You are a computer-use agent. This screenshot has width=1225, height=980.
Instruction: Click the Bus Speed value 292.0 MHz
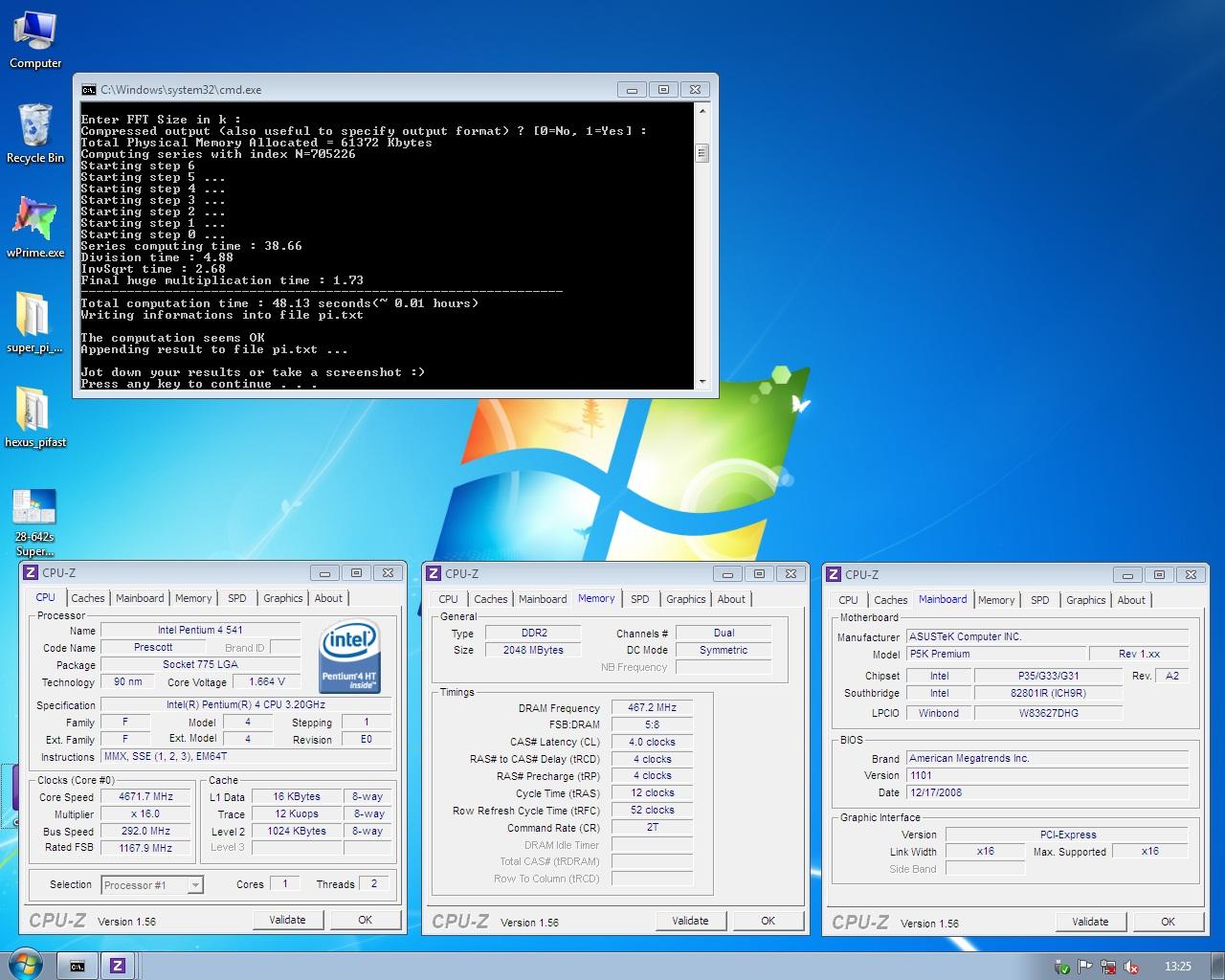tap(145, 831)
